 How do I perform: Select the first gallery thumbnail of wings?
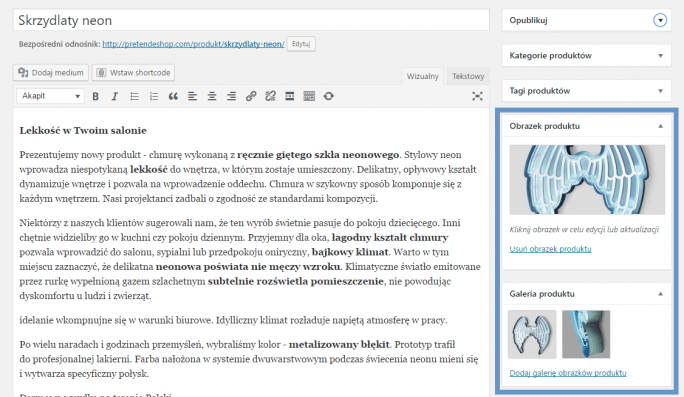[532, 334]
